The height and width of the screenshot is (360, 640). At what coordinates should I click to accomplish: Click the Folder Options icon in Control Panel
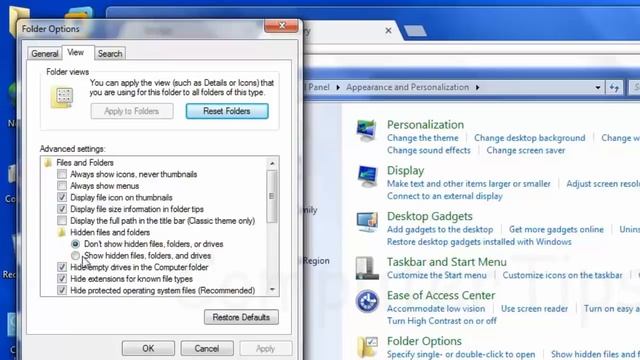[x=367, y=347]
